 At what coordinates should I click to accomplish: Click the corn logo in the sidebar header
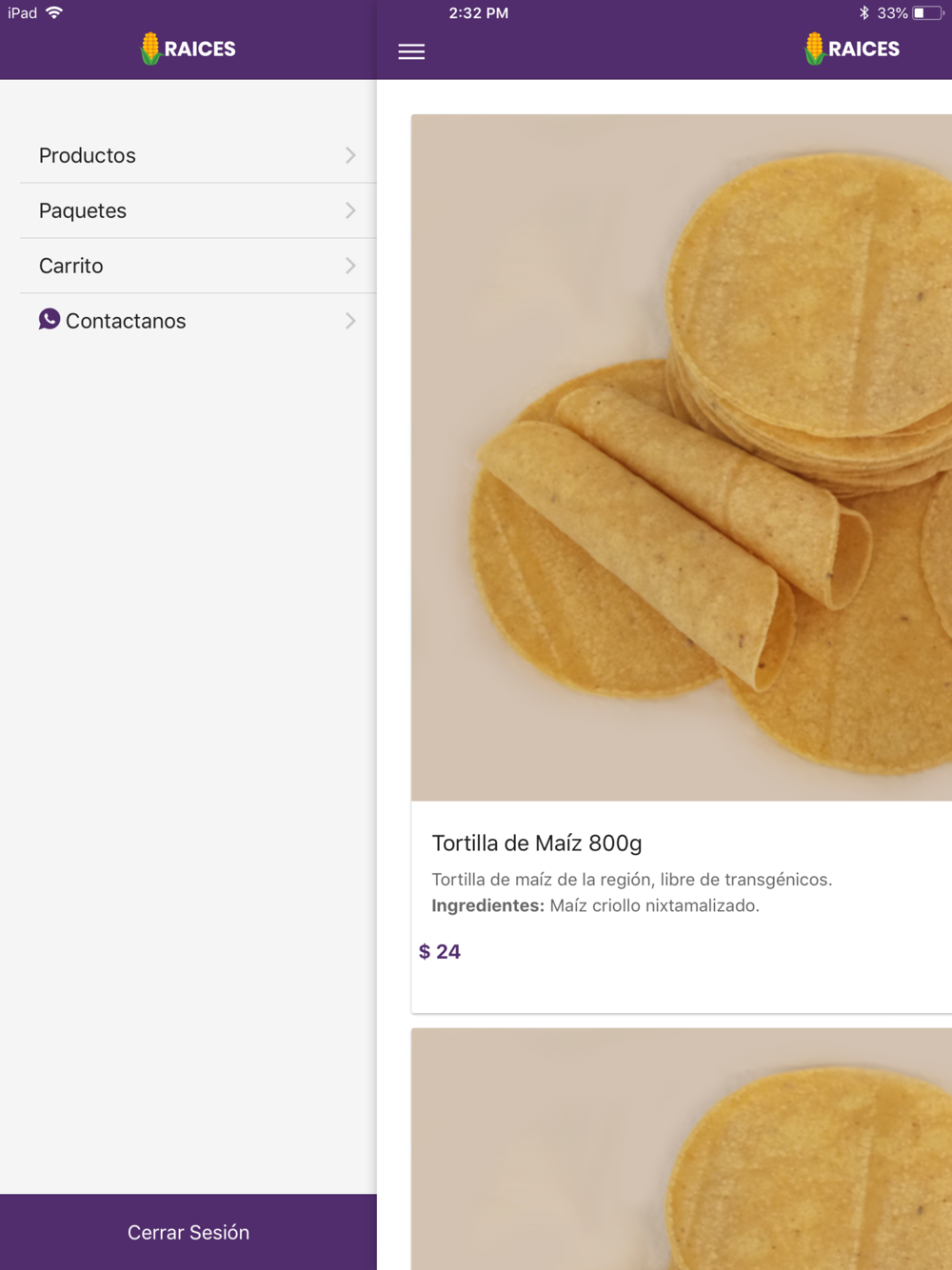click(150, 49)
